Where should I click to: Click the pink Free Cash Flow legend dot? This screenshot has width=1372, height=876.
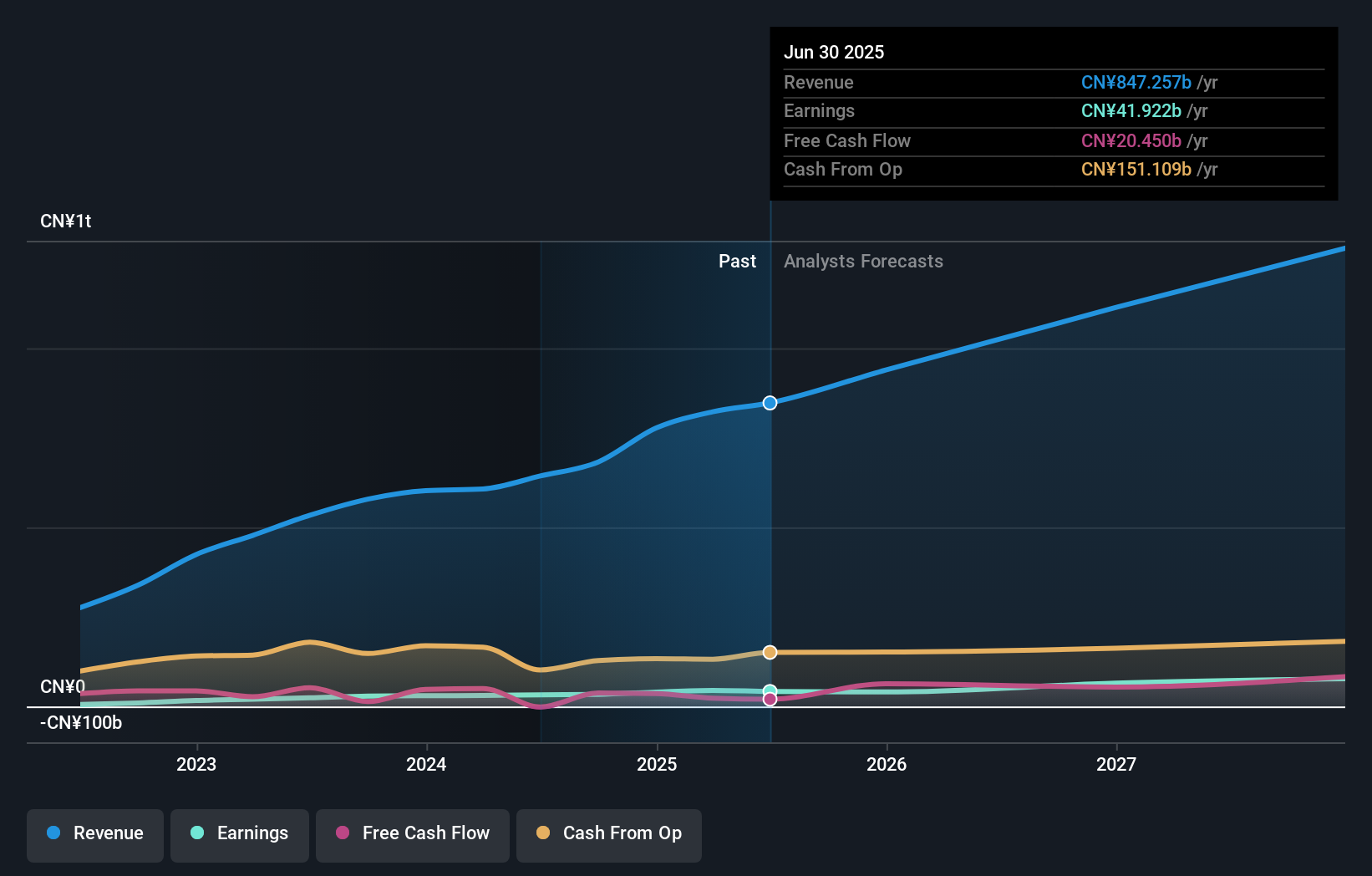pyautogui.click(x=343, y=833)
